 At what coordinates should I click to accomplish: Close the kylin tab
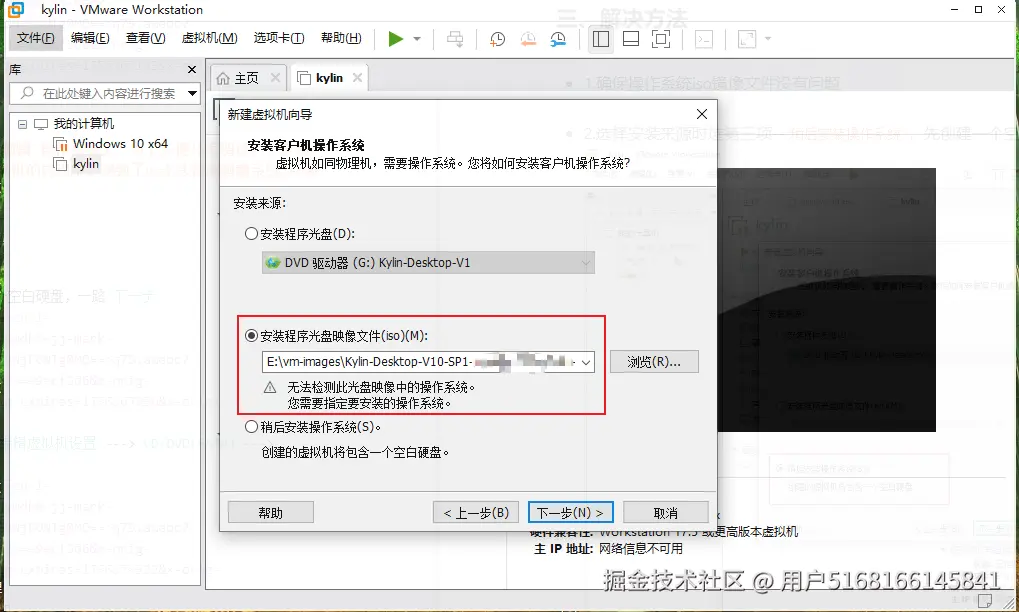pos(357,78)
